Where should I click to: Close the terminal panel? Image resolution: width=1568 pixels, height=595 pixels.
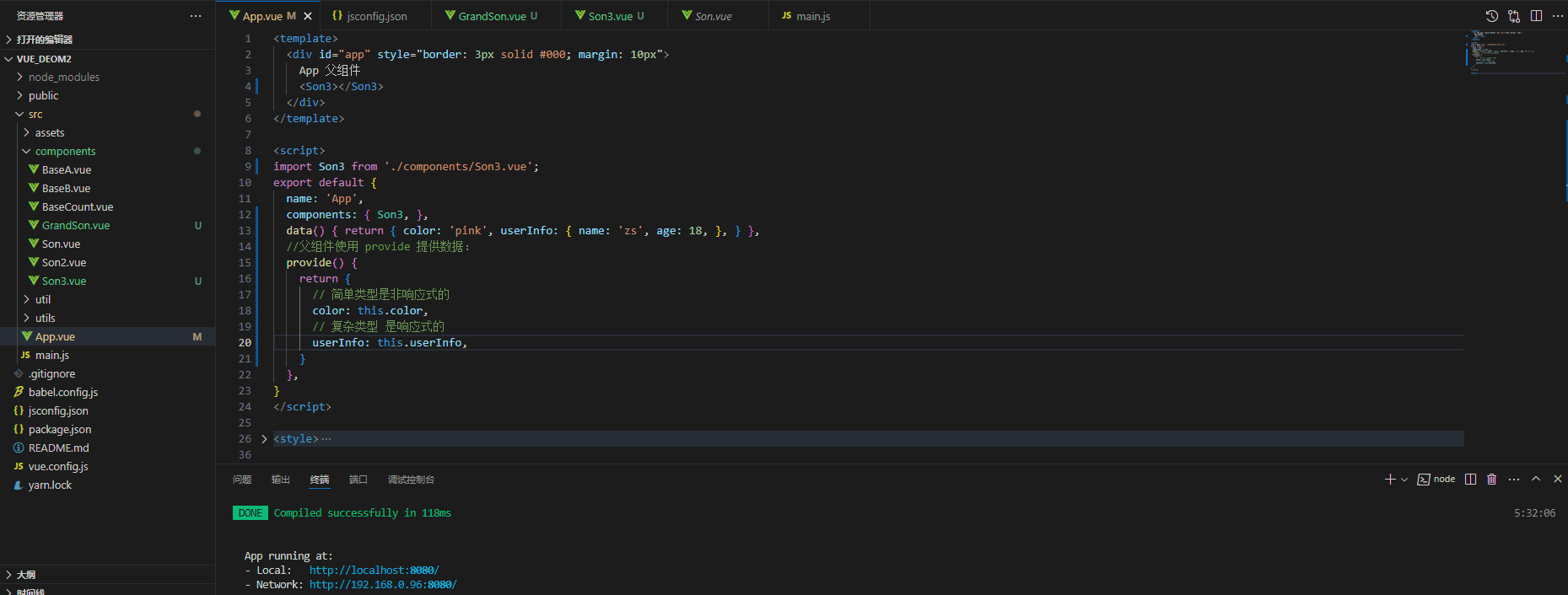(1557, 479)
